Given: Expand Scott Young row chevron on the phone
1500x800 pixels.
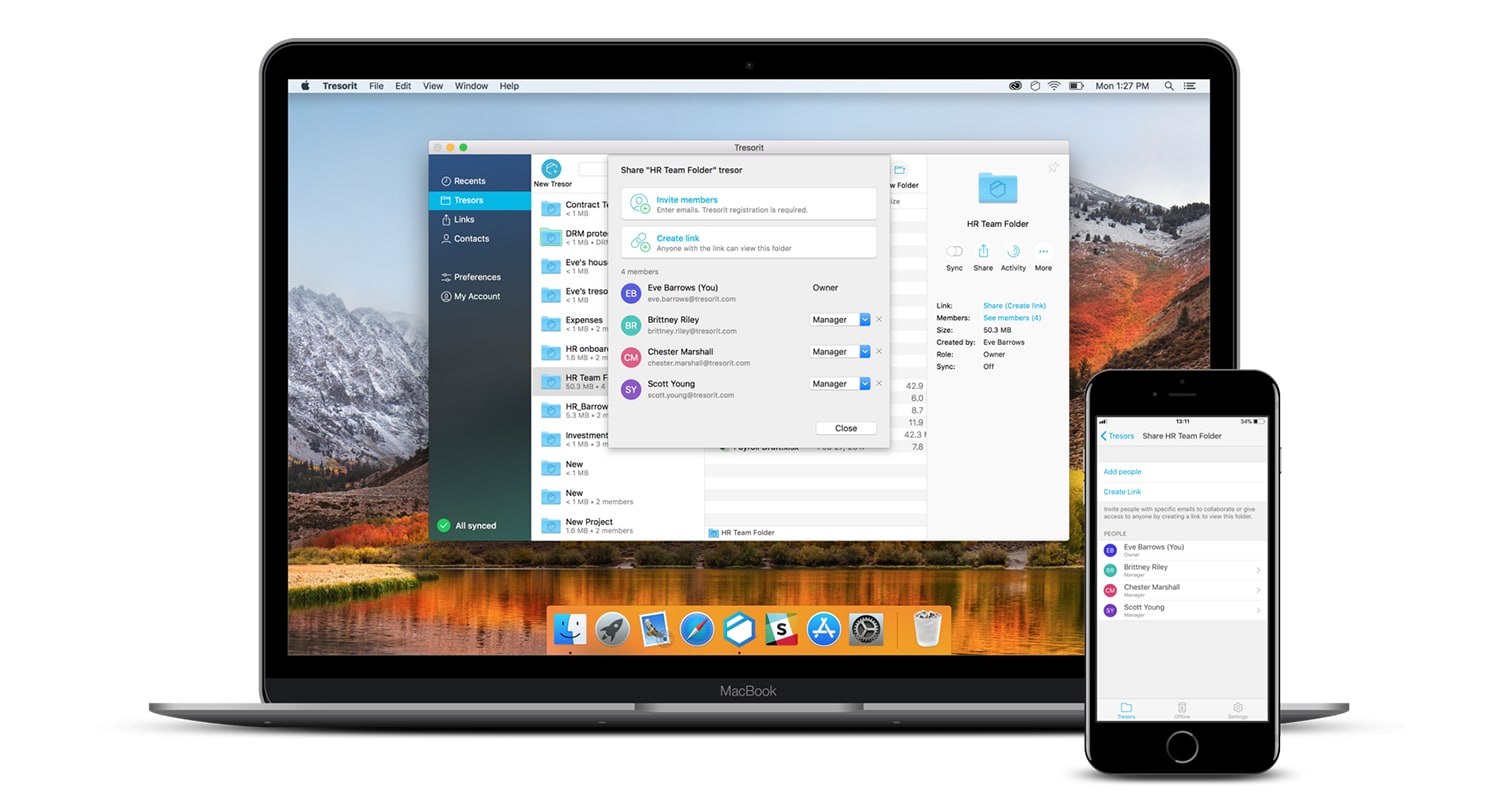Looking at the screenshot, I should [1258, 610].
